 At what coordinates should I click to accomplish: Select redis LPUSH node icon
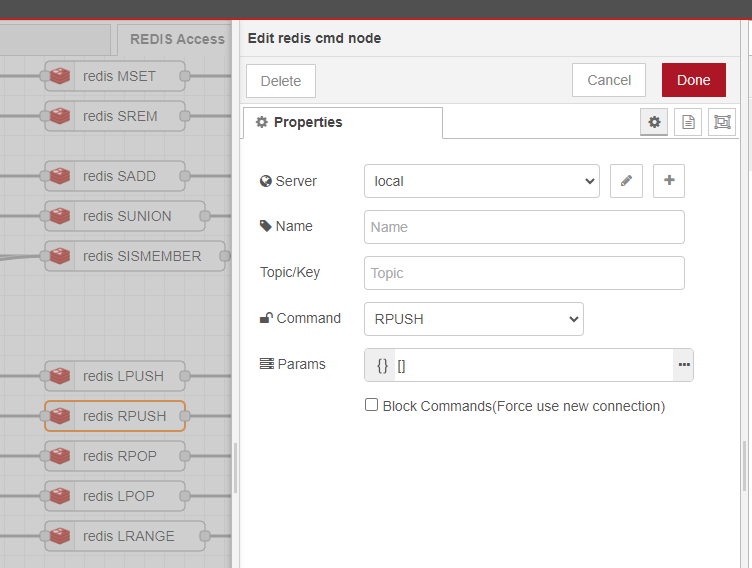[60, 376]
